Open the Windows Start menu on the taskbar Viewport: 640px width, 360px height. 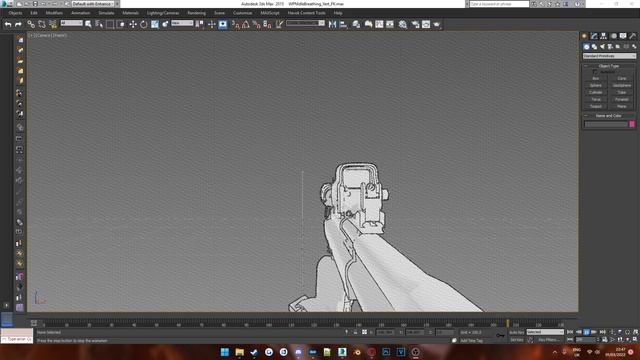224,352
